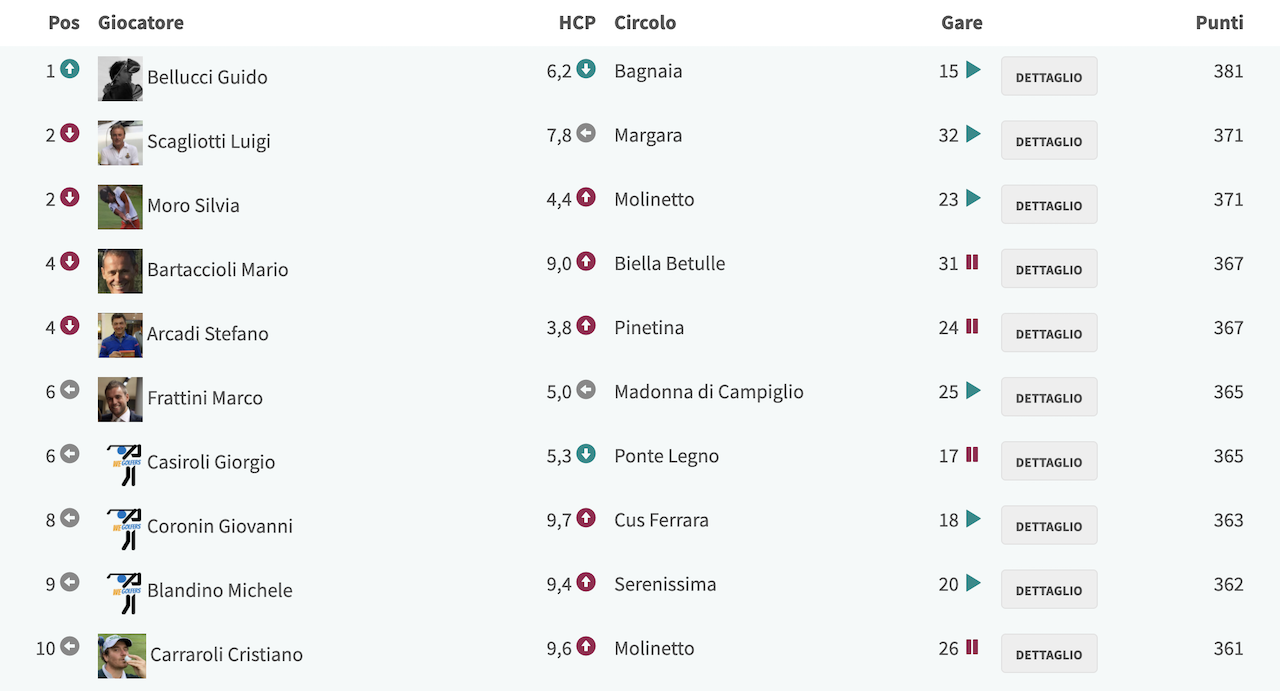This screenshot has width=1280, height=691.
Task: Click the pause icon in Casiroli Giorgio's Gare column
Action: click(x=972, y=454)
